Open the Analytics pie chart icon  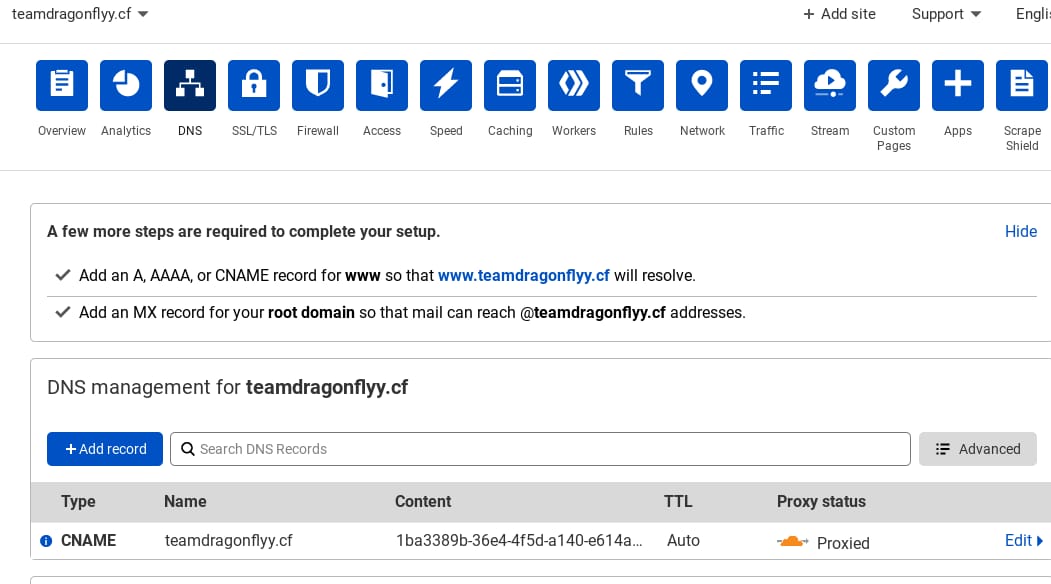[x=126, y=85]
